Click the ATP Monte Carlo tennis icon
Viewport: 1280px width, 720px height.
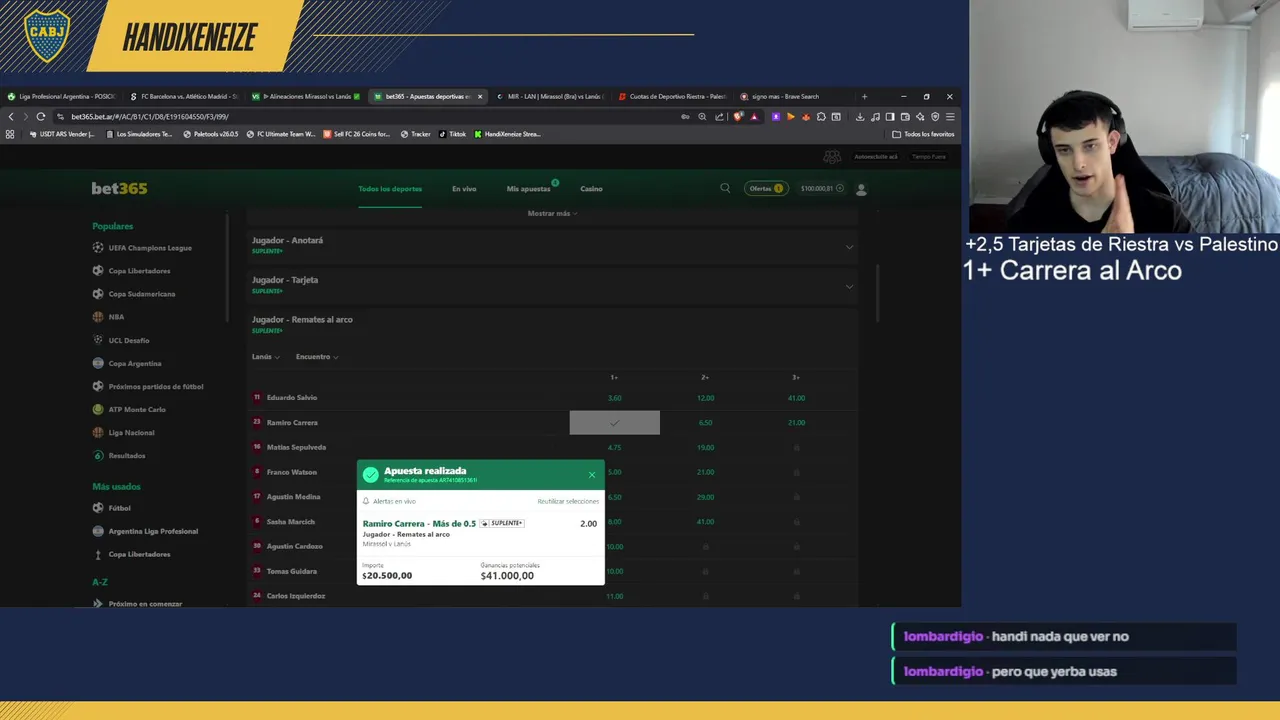click(x=98, y=409)
